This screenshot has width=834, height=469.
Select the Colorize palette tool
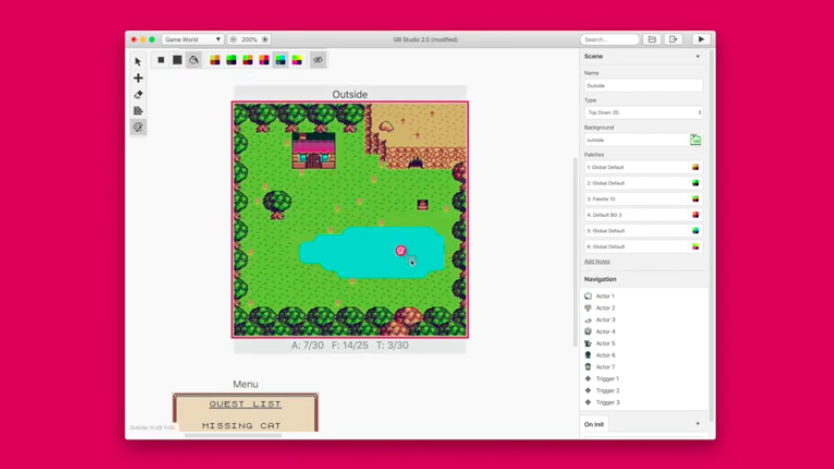point(138,127)
